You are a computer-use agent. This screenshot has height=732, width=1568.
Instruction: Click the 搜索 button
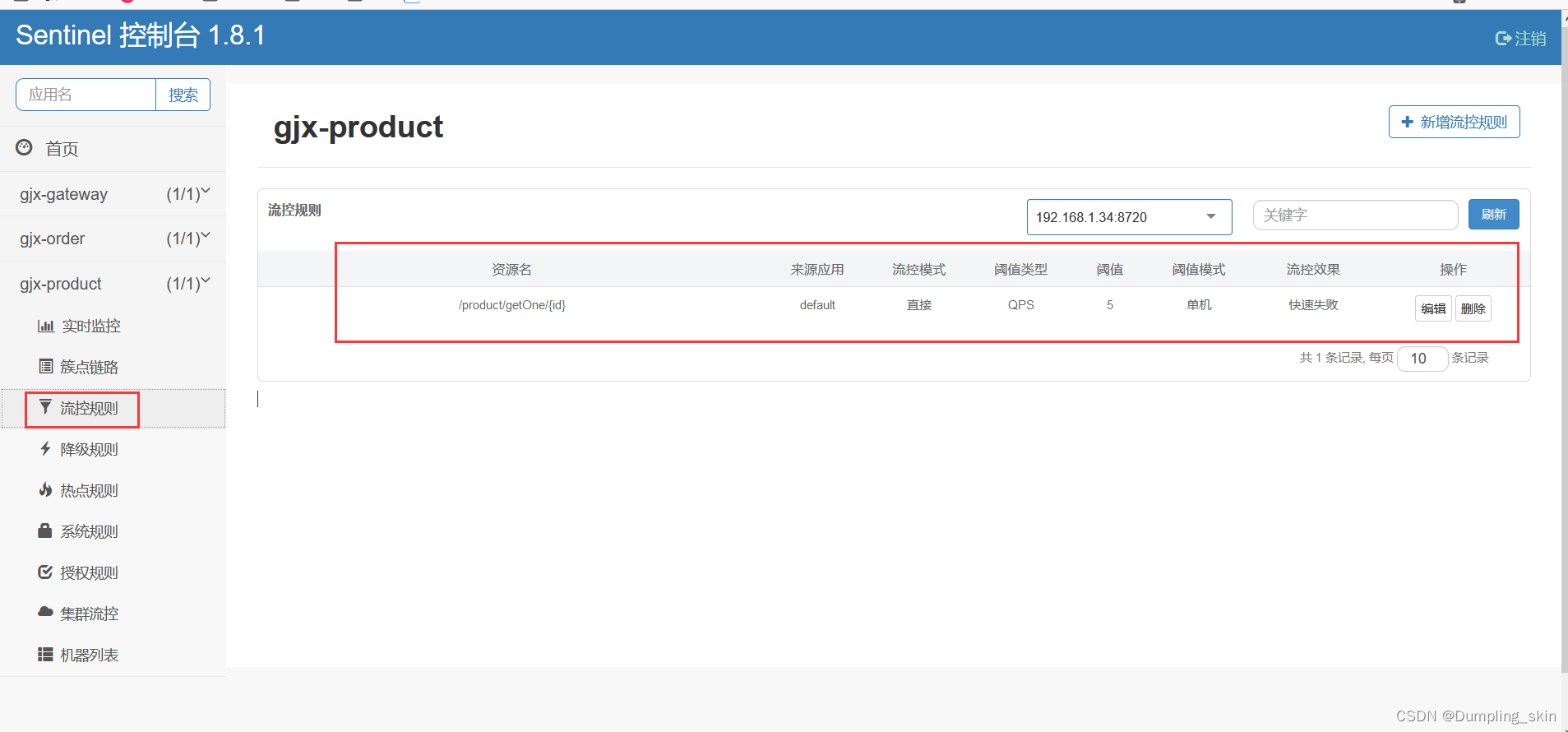183,95
